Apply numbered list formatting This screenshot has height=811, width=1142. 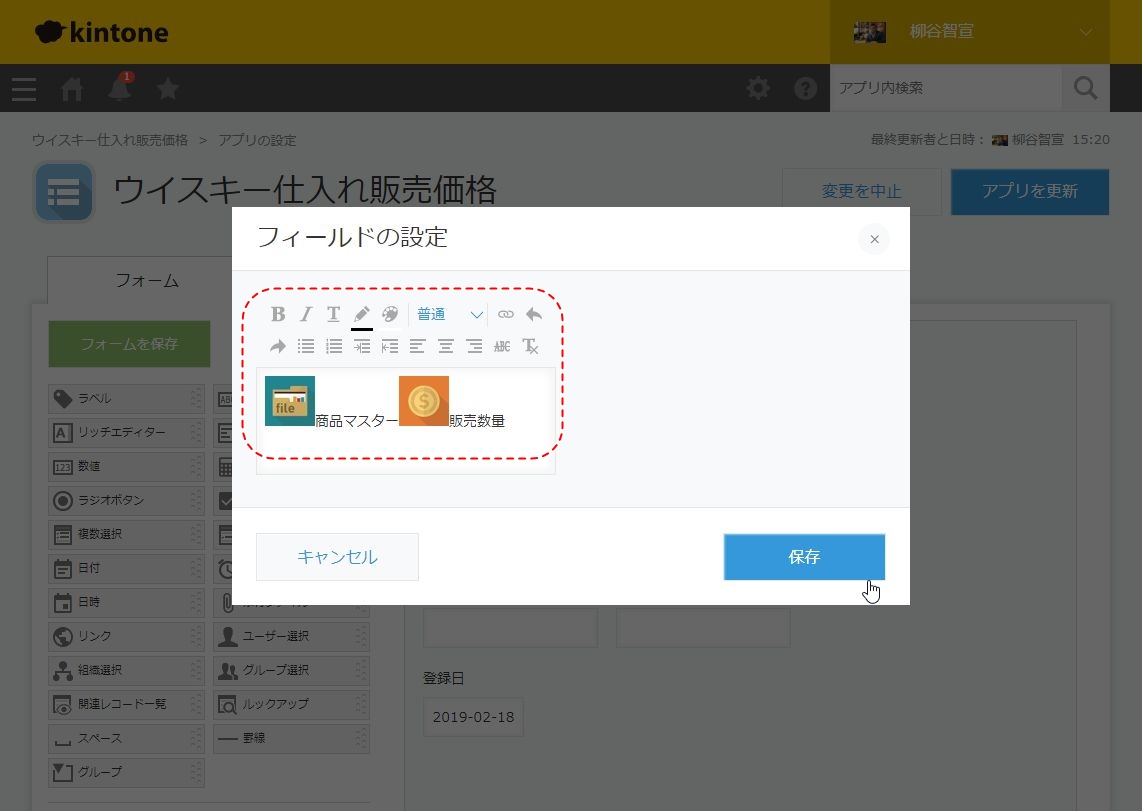click(334, 346)
